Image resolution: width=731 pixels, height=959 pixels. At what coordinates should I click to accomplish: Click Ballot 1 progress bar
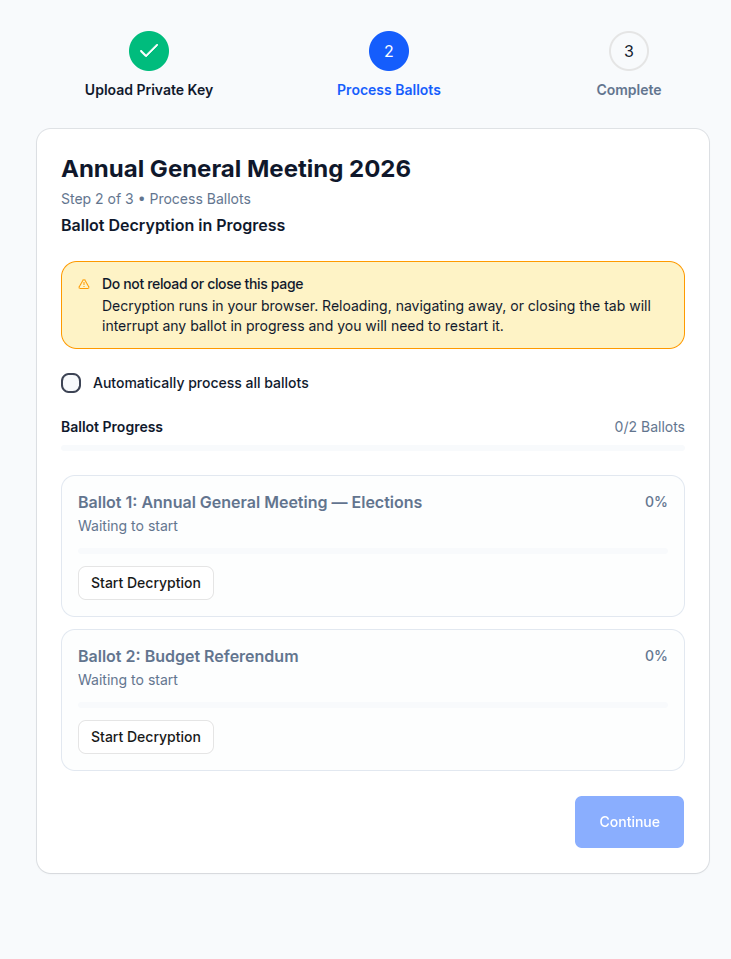tap(373, 551)
